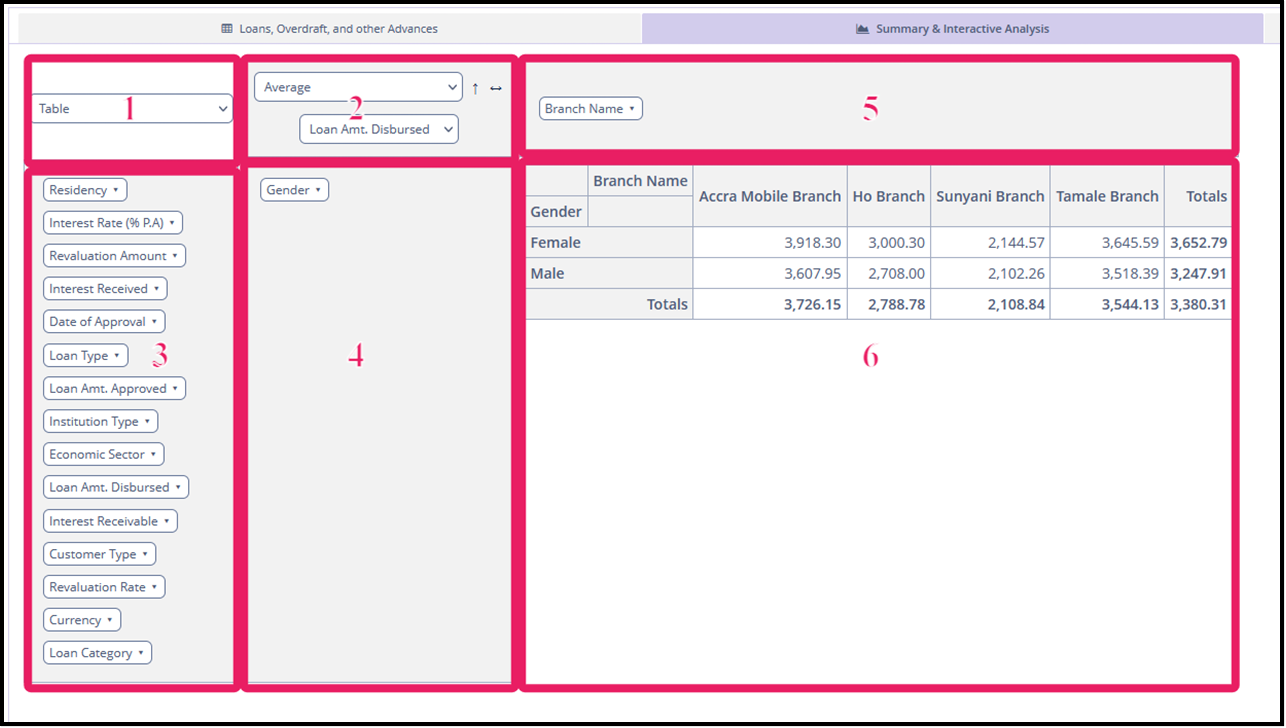Select the Female value for Ho Branch

890,242
